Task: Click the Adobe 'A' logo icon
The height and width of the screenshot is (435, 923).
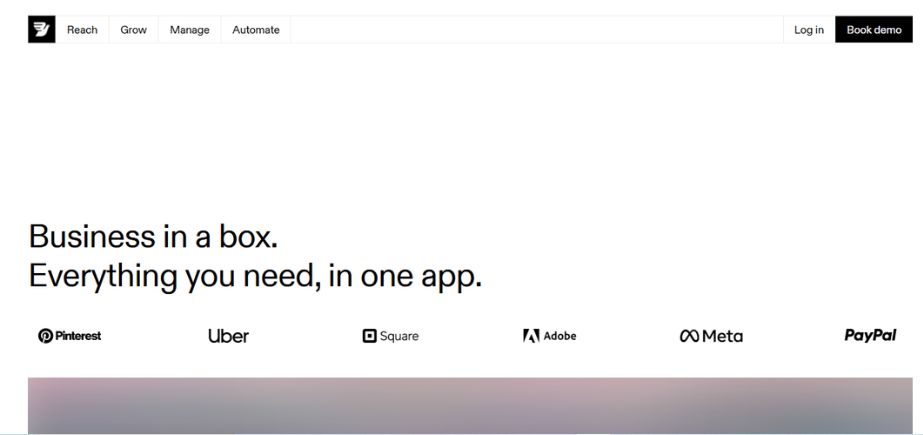Action: tap(531, 336)
